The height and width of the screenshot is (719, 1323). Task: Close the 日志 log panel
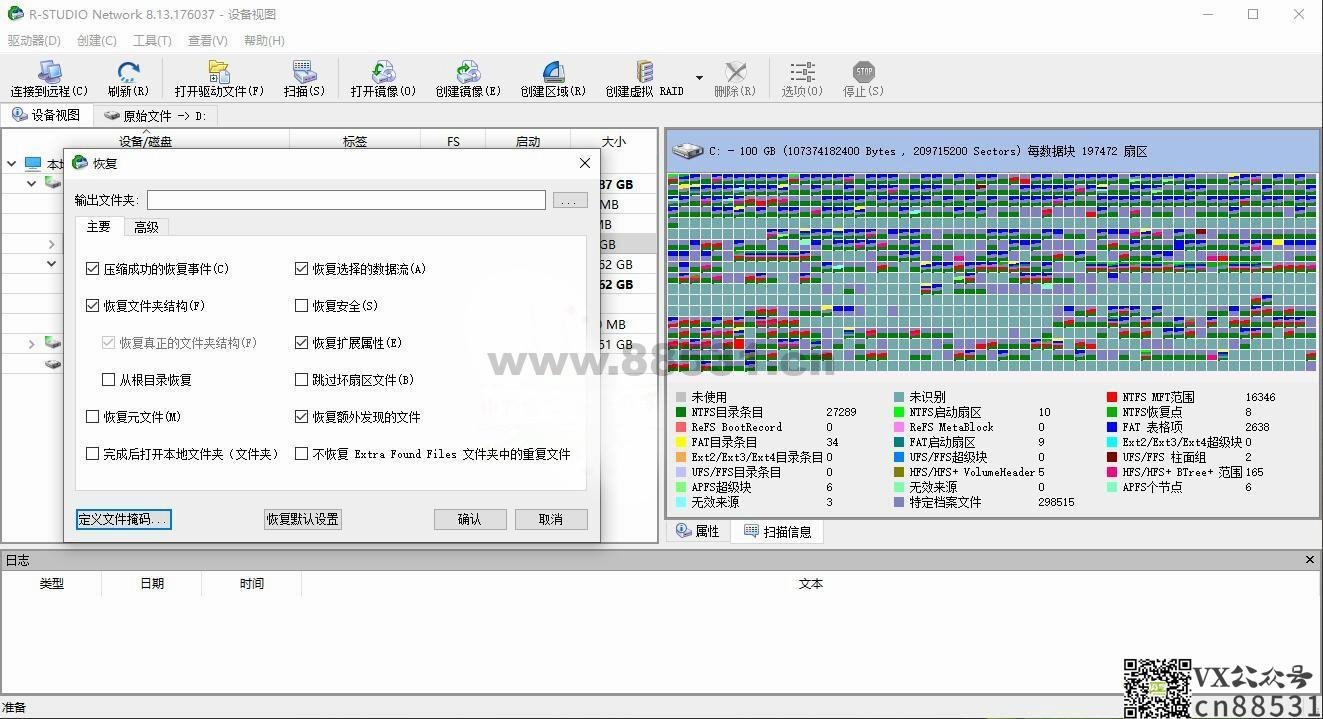(x=1310, y=560)
